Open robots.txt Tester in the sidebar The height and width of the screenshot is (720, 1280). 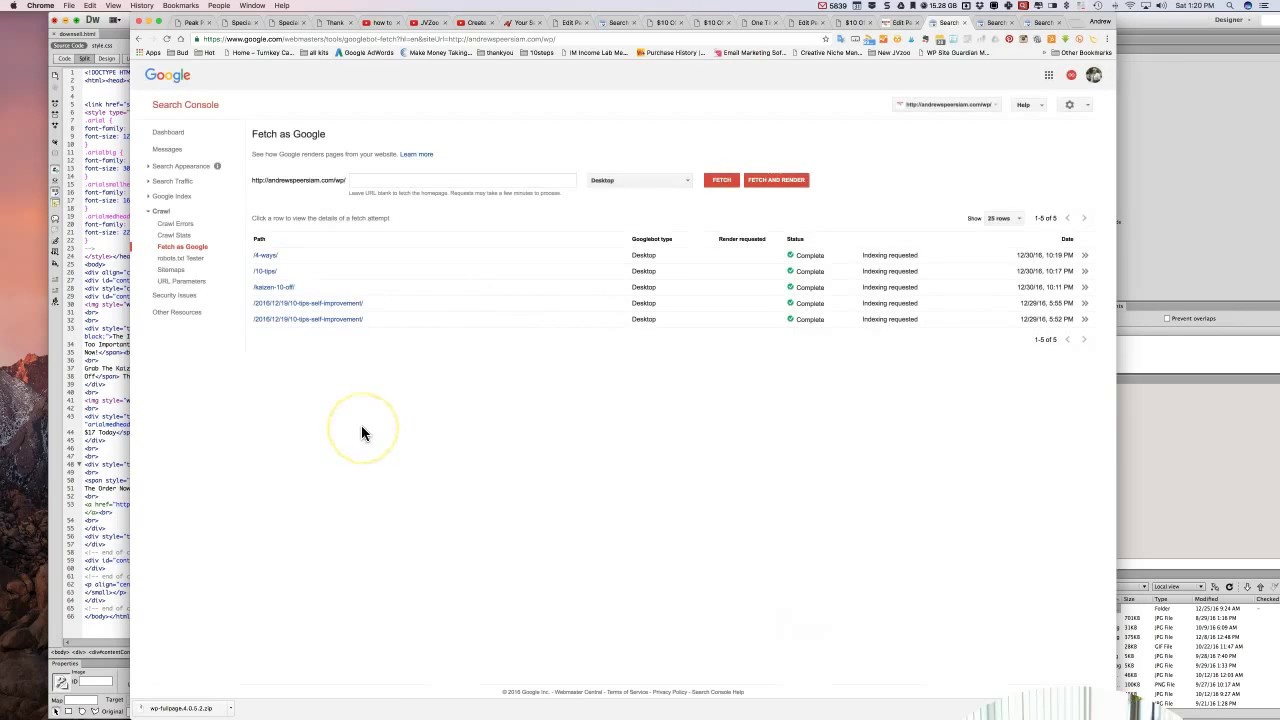tap(180, 258)
